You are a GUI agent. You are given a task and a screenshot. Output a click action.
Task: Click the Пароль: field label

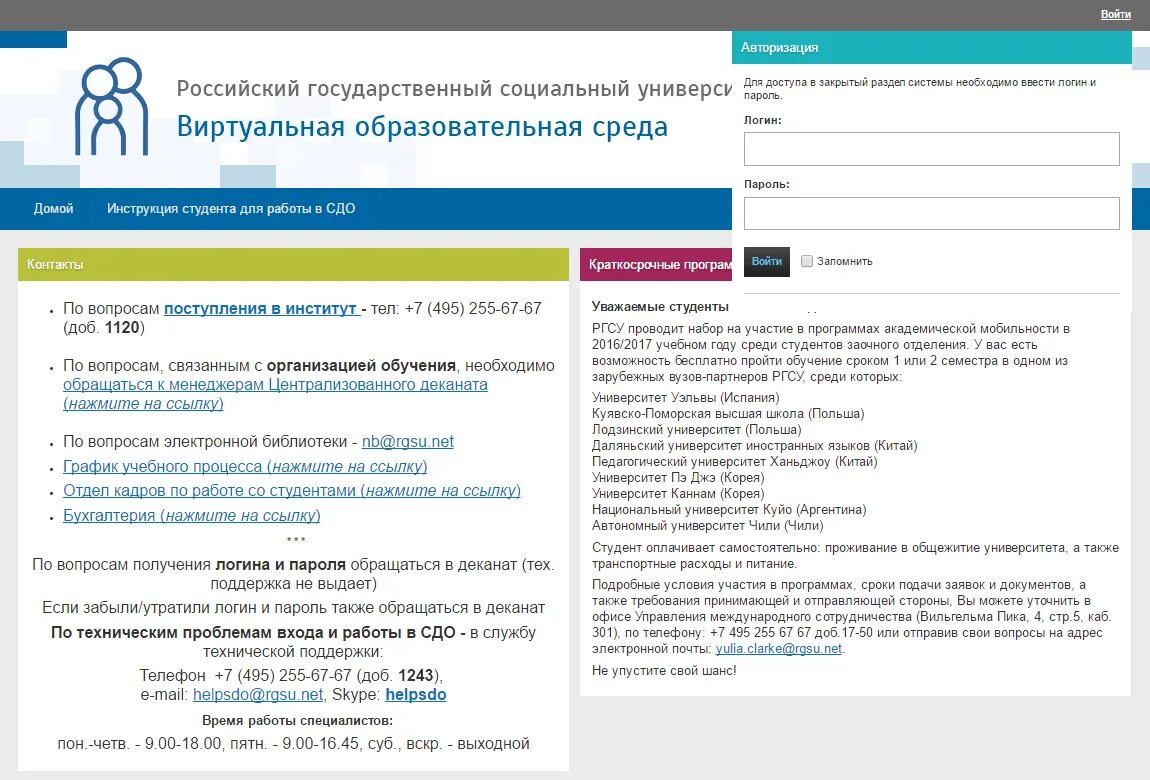pos(766,185)
